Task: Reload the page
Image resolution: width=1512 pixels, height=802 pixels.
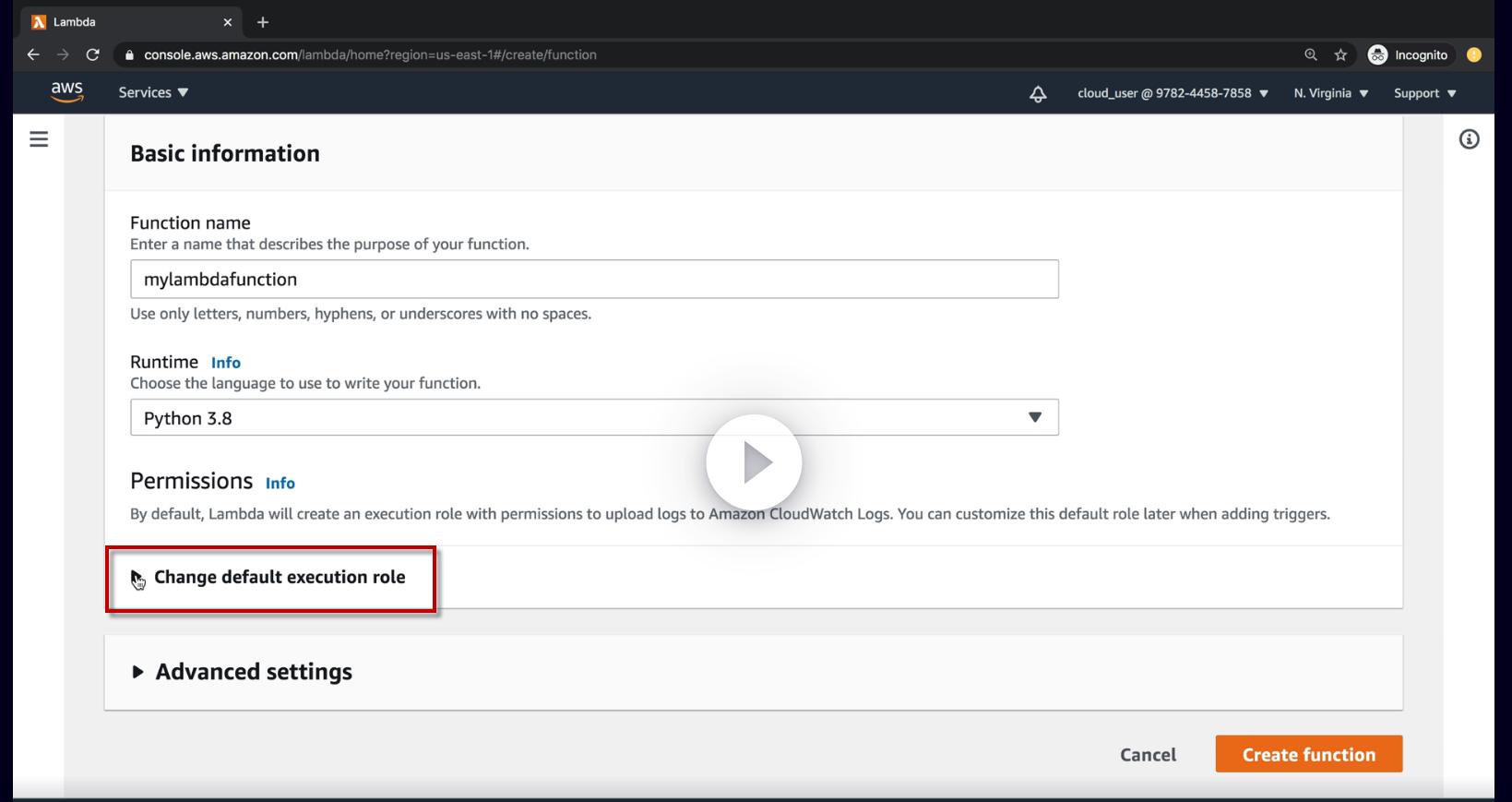Action: click(x=92, y=54)
